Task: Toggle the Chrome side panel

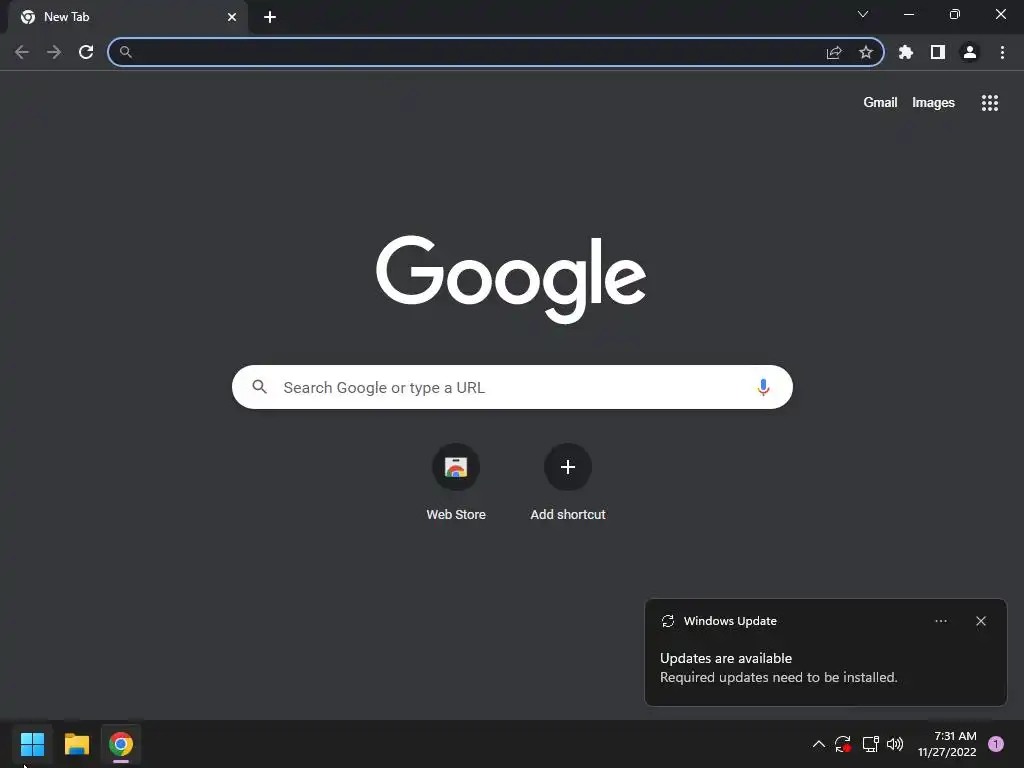Action: pos(938,52)
